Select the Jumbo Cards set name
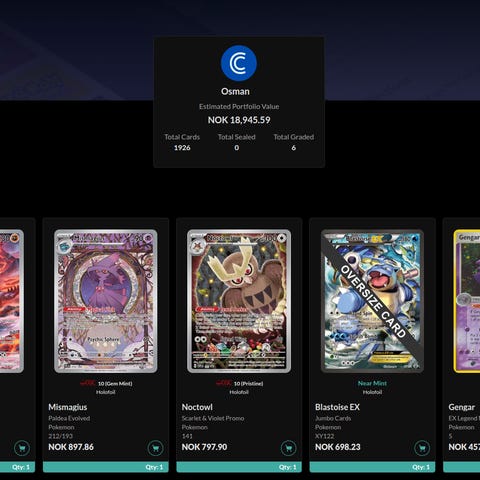 click(333, 418)
